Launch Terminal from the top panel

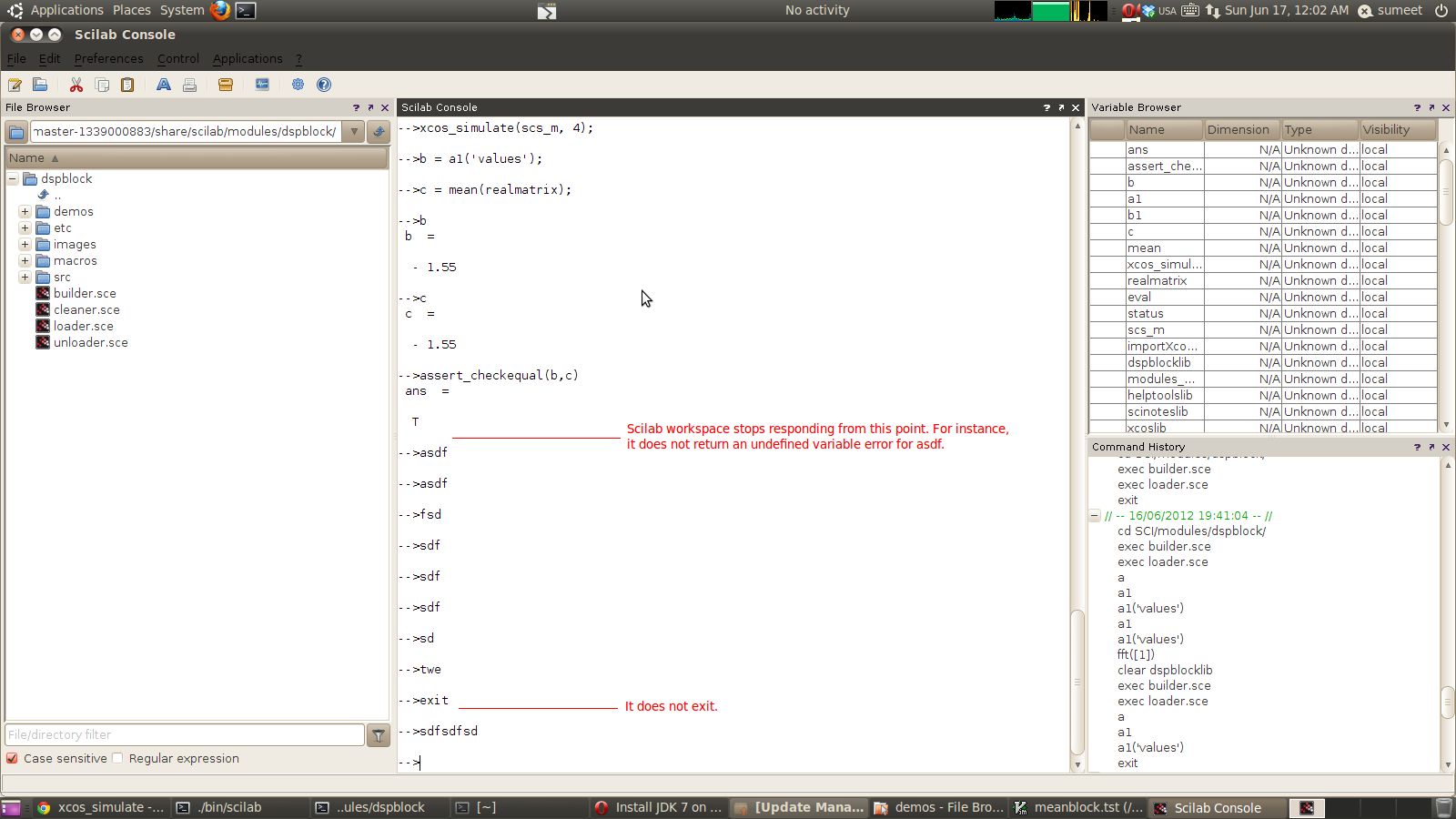click(x=246, y=10)
